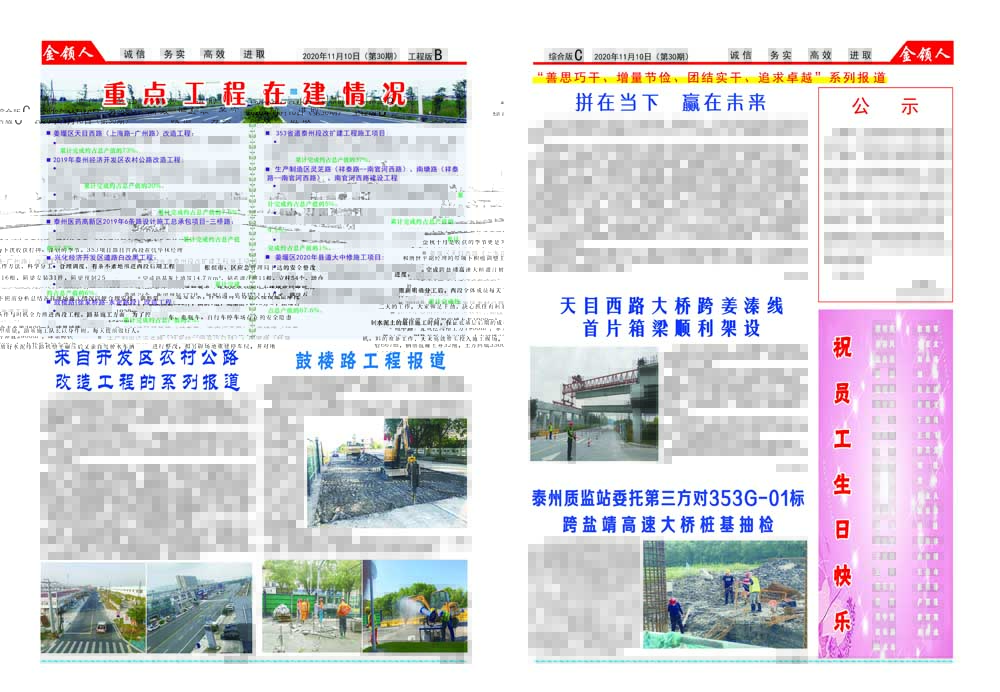Click the headline line 改造工程的系列报道

pyautogui.click(x=147, y=382)
